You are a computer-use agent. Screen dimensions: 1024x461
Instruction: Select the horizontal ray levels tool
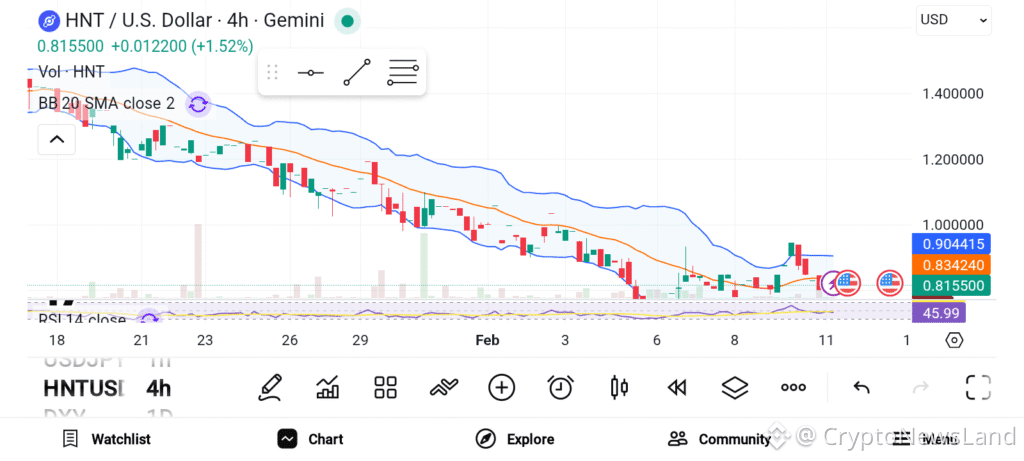pos(403,72)
